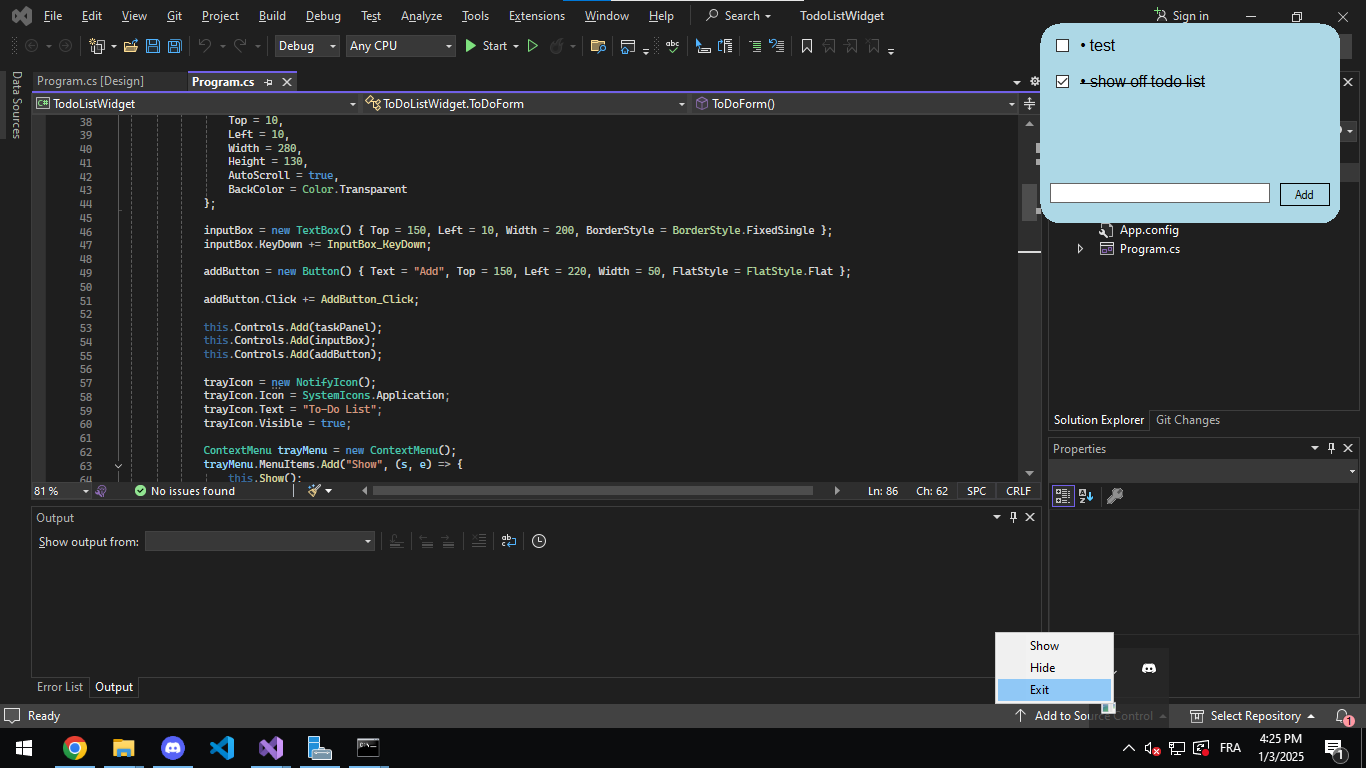This screenshot has height=768, width=1366.
Task: Start without debugging using hollow play icon
Action: [x=533, y=46]
